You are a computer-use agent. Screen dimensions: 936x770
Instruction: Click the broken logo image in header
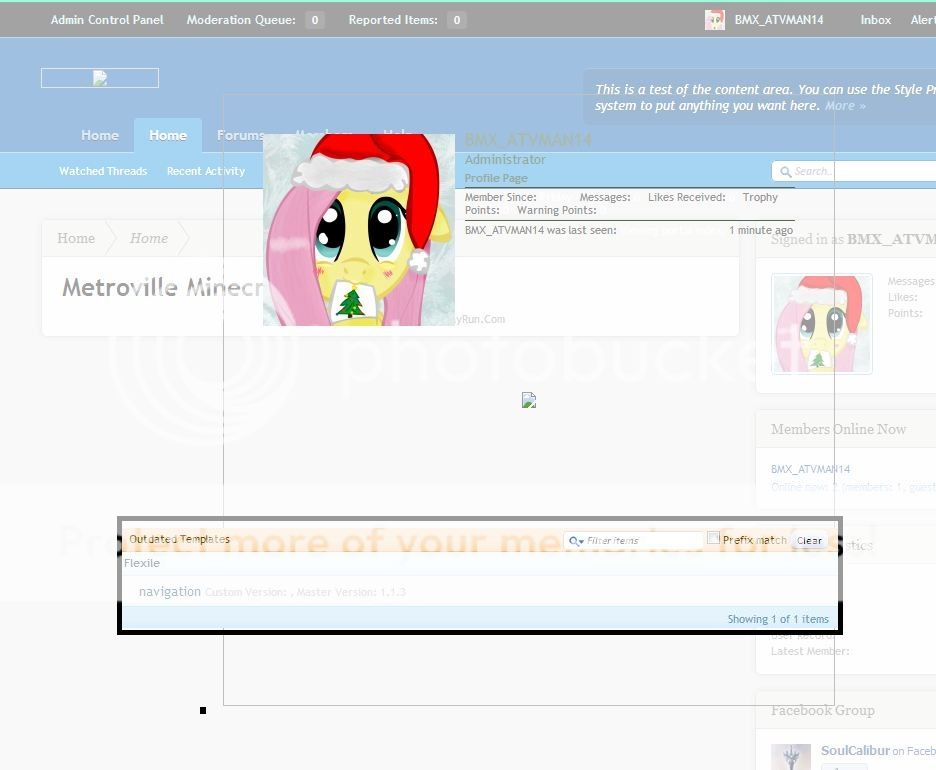(x=100, y=78)
